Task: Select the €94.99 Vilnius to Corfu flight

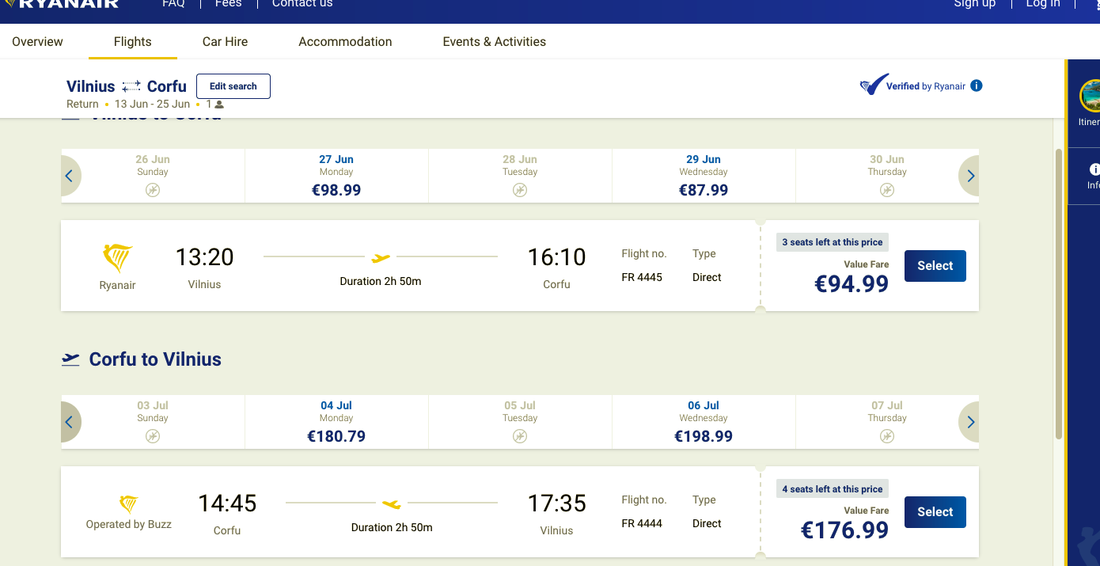Action: 935,266
